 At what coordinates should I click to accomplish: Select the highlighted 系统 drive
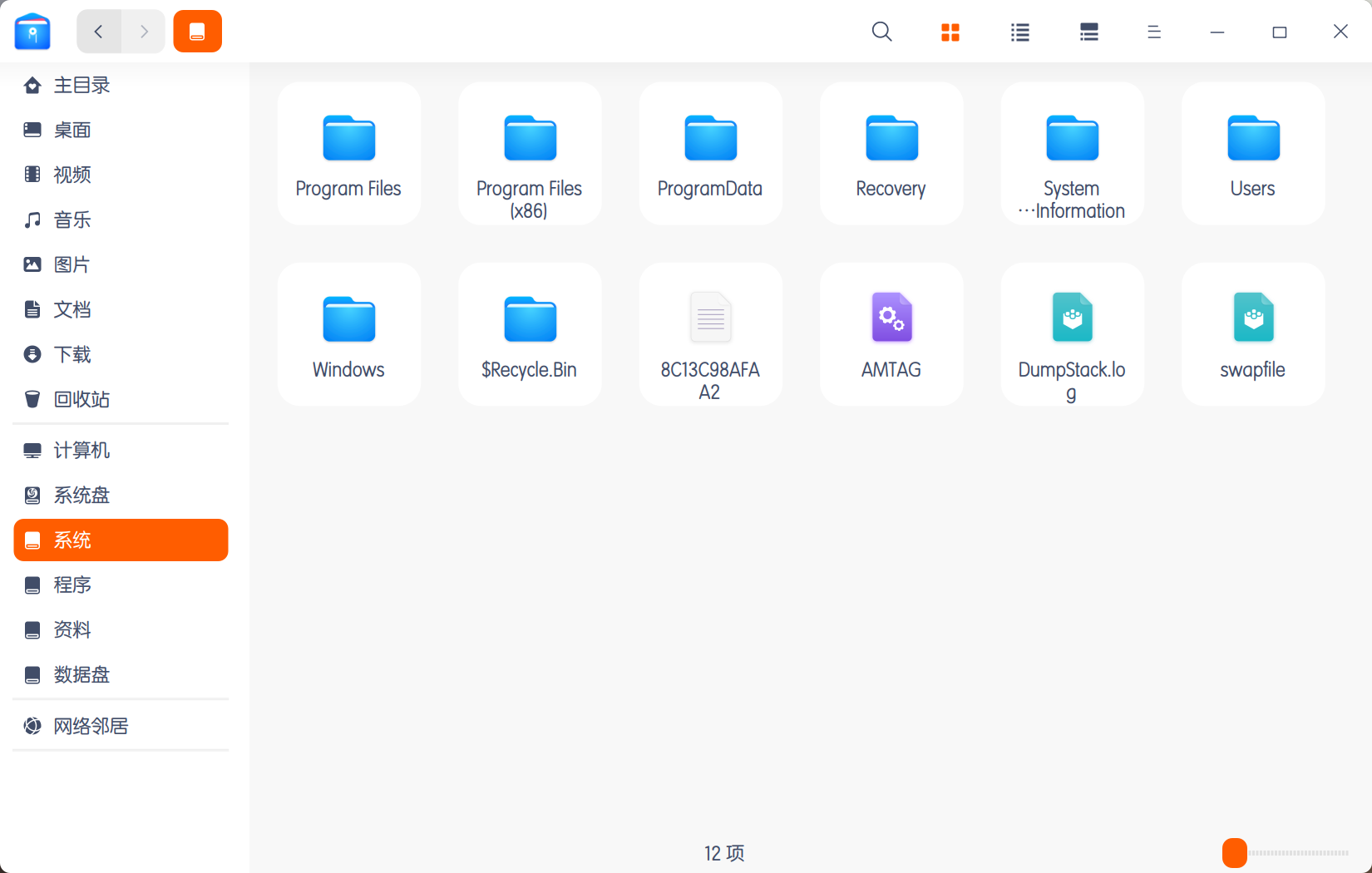[121, 540]
